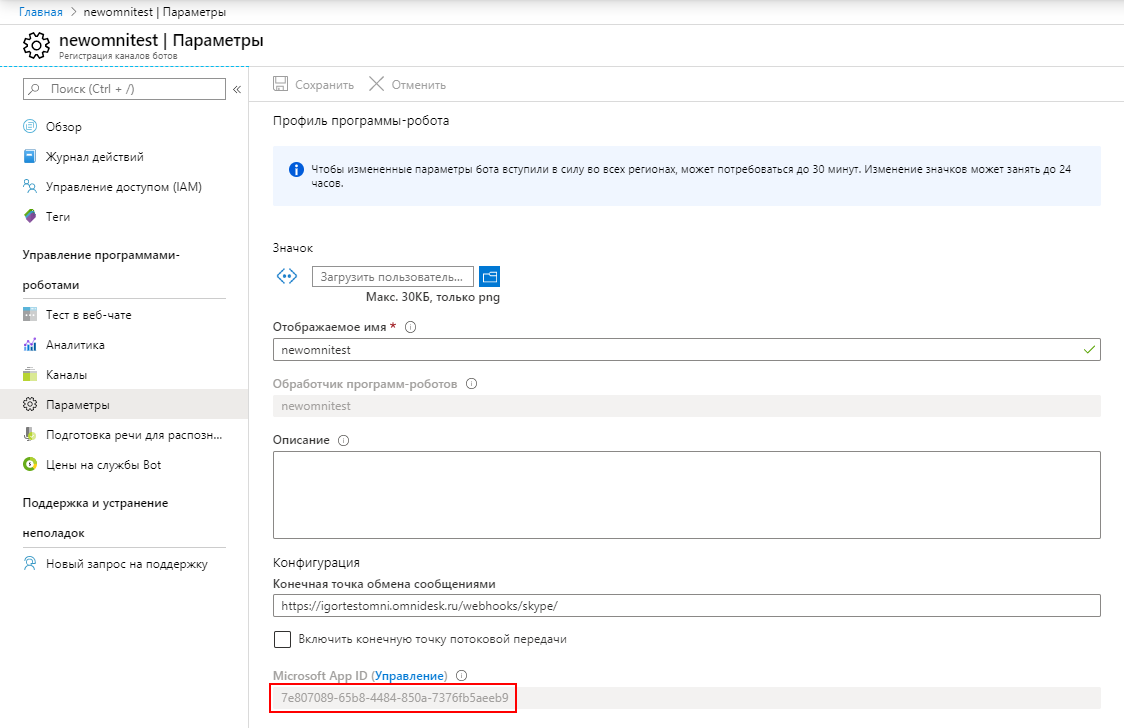The image size is (1124, 728).
Task: Click the Управление link near App ID
Action: coord(409,676)
